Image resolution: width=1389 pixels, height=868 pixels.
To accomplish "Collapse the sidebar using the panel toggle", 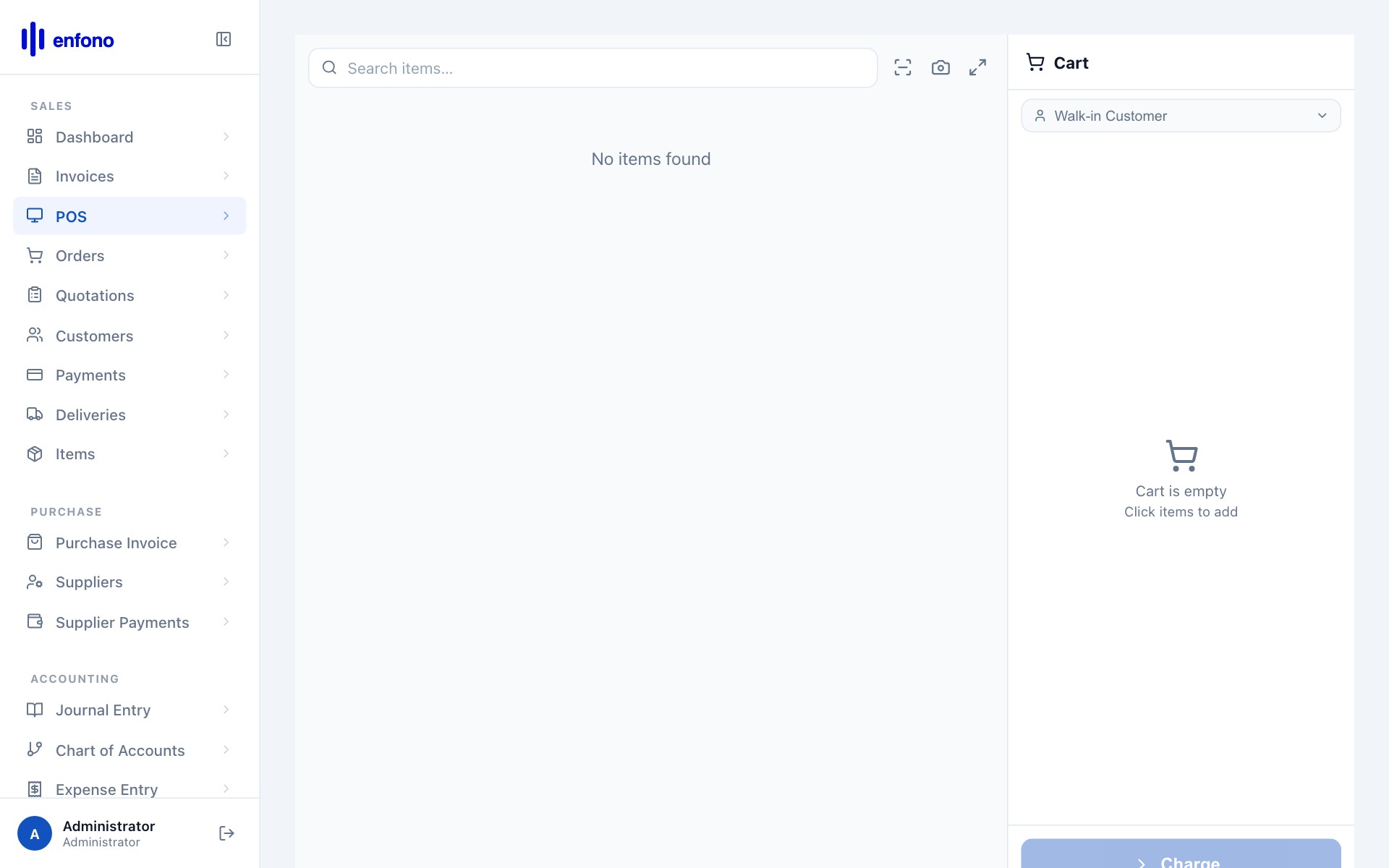I will [x=223, y=39].
